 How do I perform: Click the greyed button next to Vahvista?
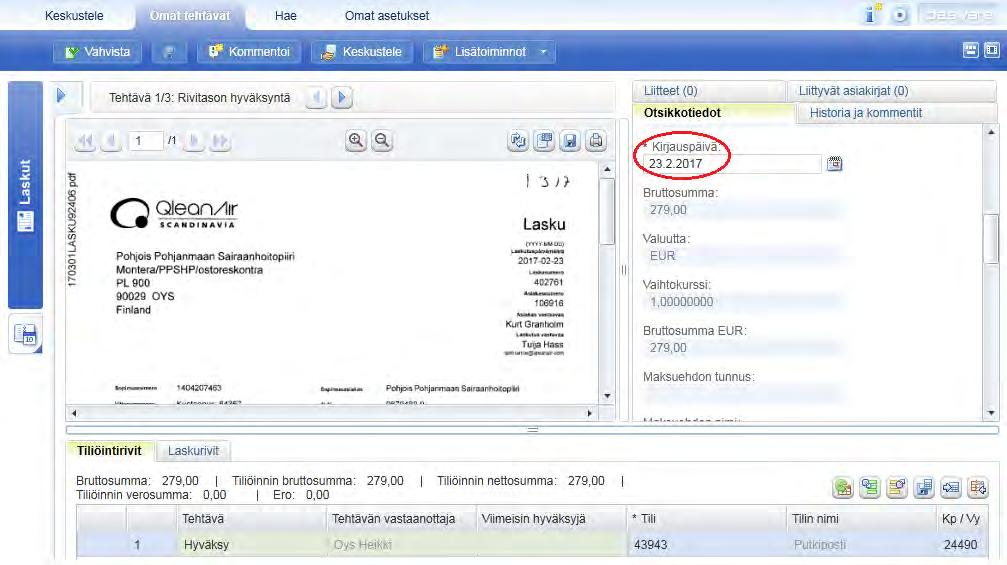(169, 51)
